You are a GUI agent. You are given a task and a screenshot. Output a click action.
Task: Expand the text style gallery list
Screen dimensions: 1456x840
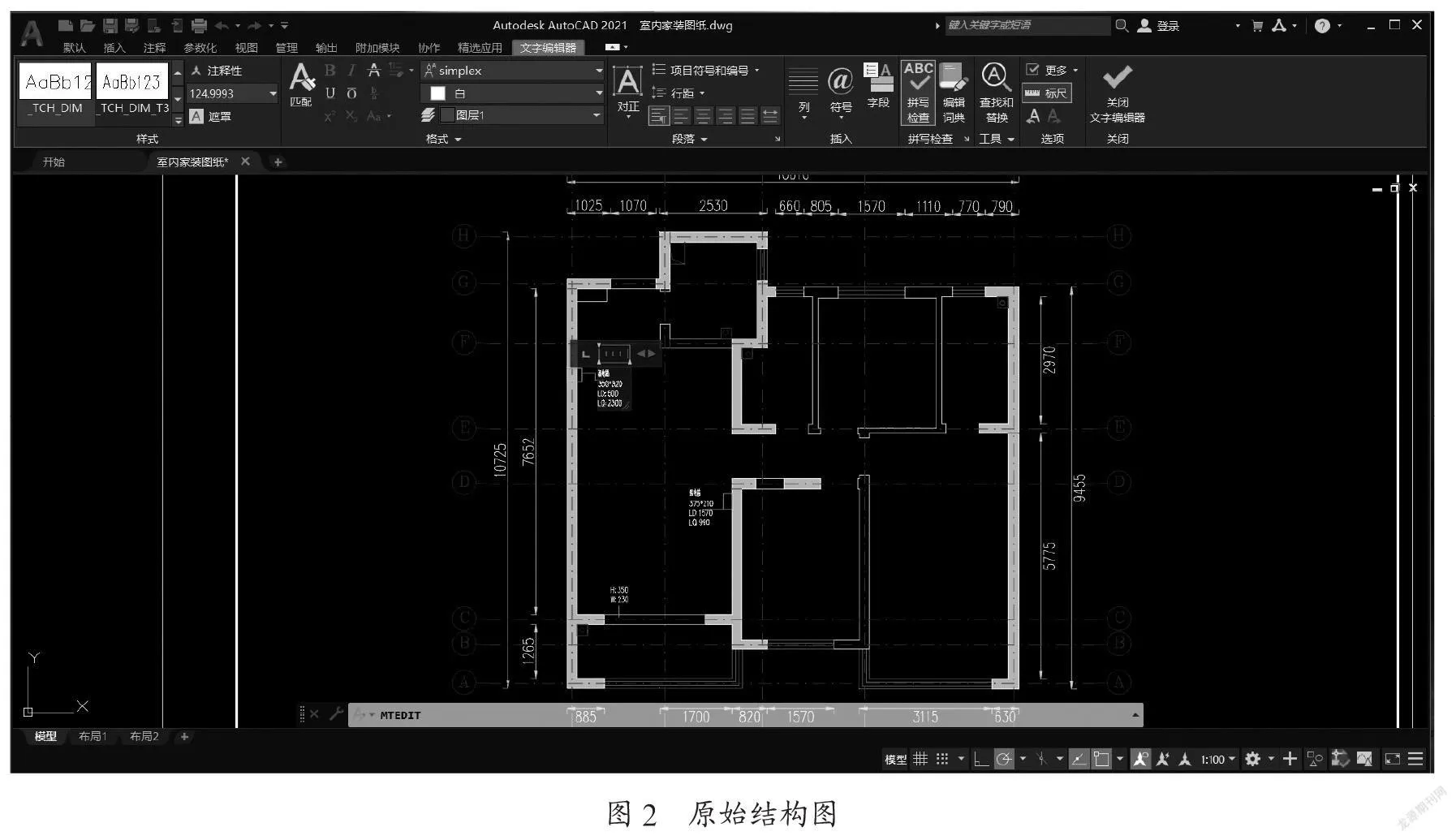pos(179,120)
